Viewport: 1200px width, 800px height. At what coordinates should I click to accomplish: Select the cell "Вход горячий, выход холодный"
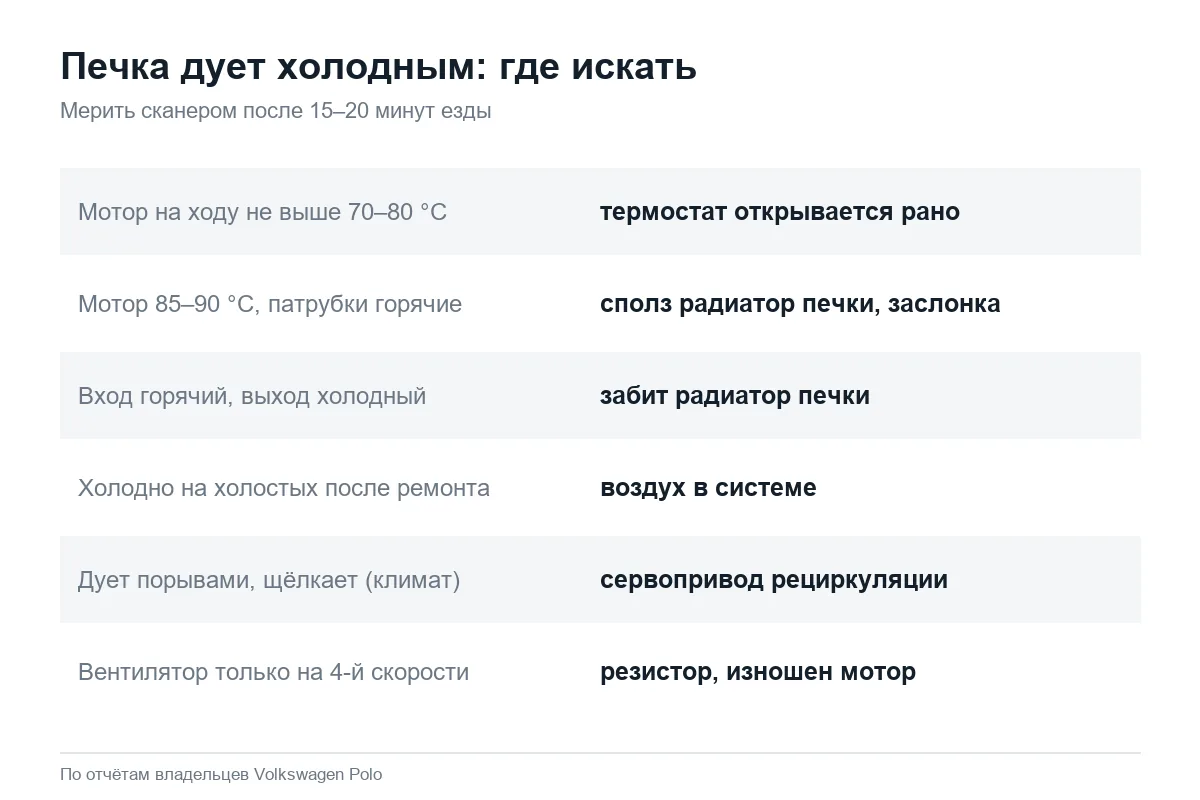click(x=252, y=396)
